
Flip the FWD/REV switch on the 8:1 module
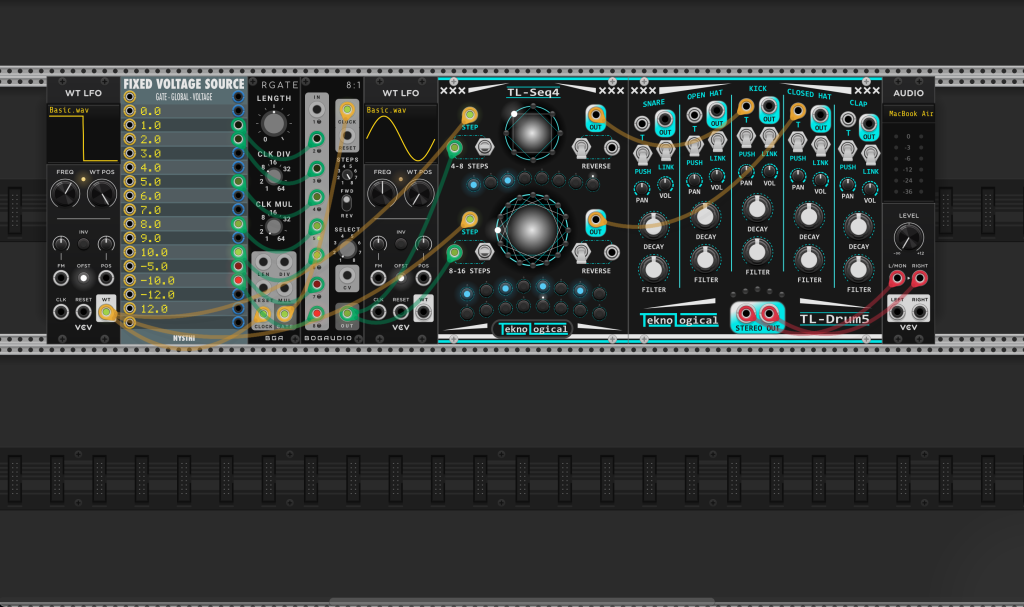point(347,202)
